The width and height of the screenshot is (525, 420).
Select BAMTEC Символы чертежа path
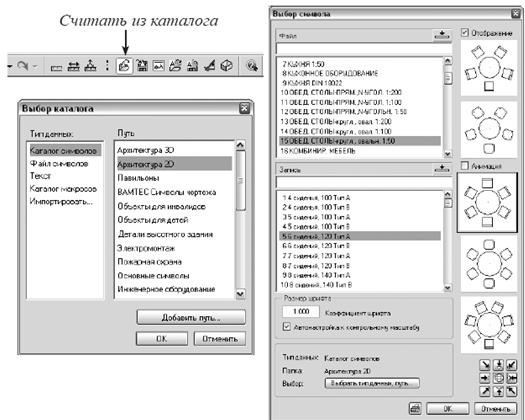click(x=167, y=192)
